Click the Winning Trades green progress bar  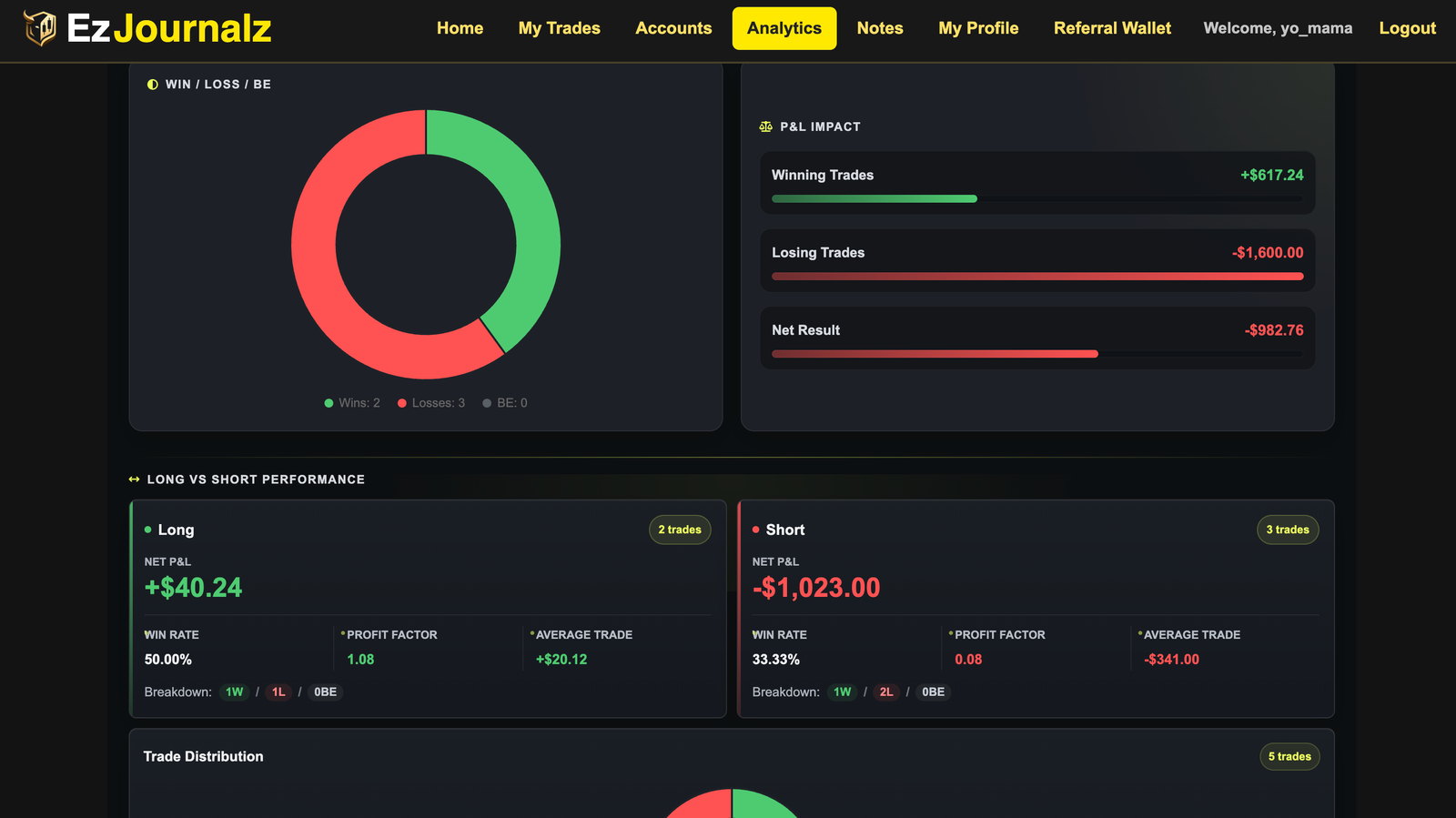[x=875, y=198]
